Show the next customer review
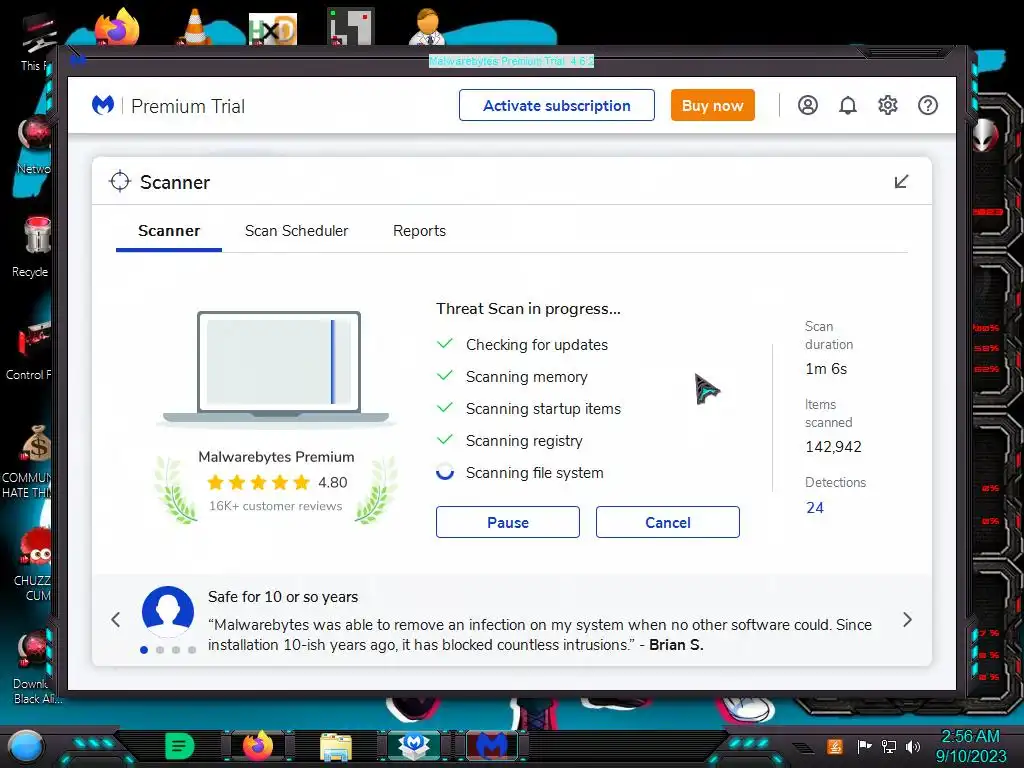This screenshot has width=1024, height=768. pyautogui.click(x=907, y=619)
